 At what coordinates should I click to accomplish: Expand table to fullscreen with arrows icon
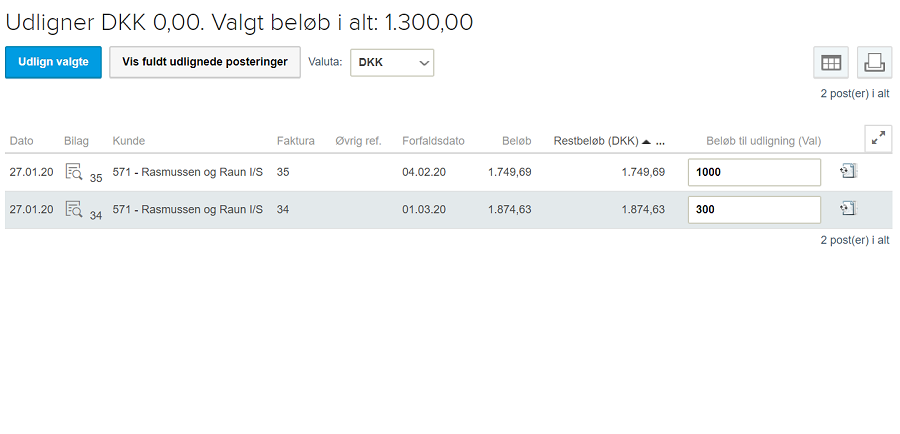pyautogui.click(x=878, y=138)
